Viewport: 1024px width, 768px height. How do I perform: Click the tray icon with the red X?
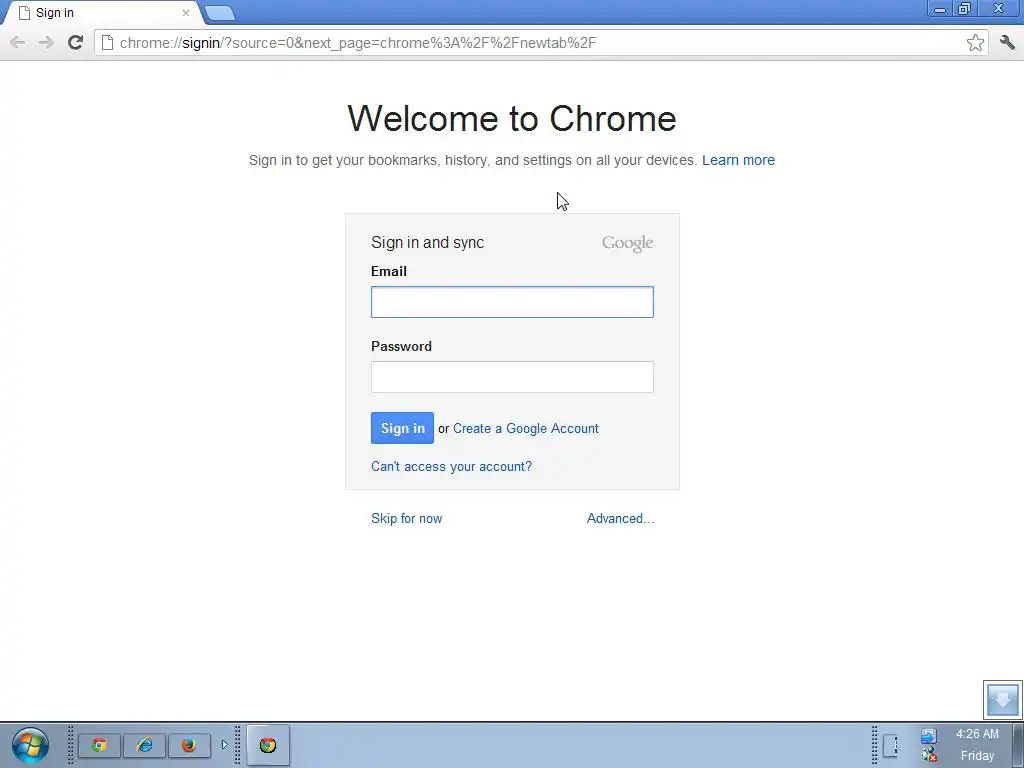point(929,755)
